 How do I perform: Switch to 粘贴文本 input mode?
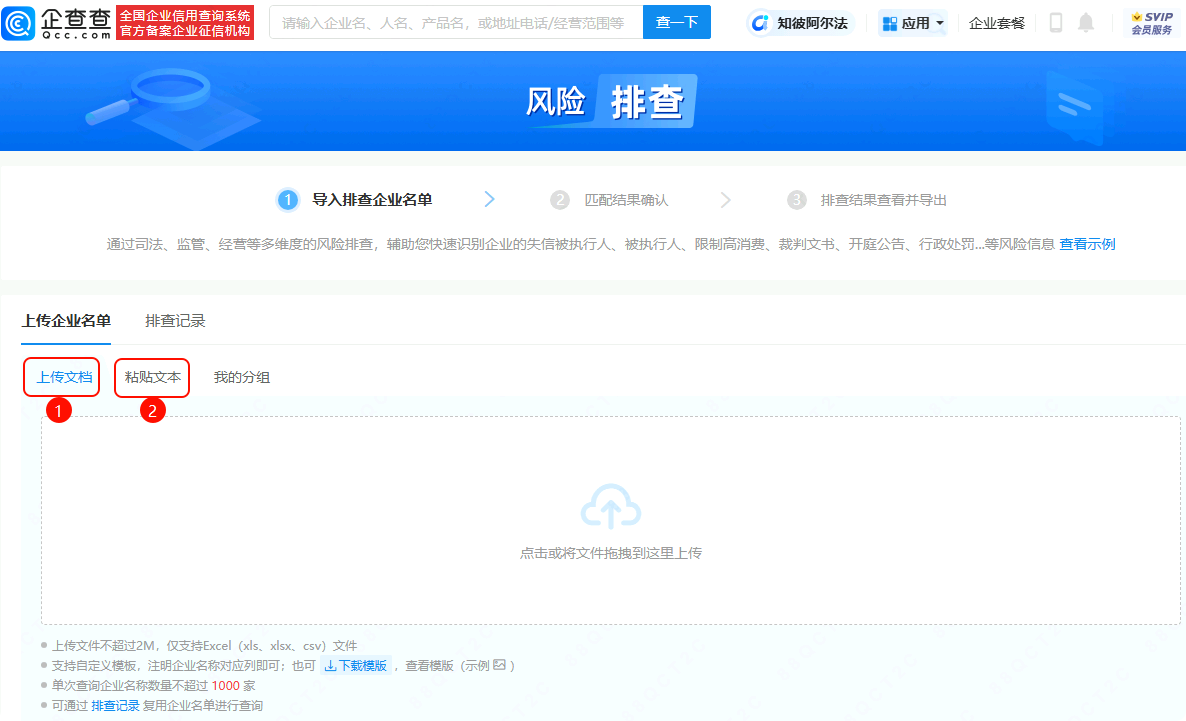153,377
